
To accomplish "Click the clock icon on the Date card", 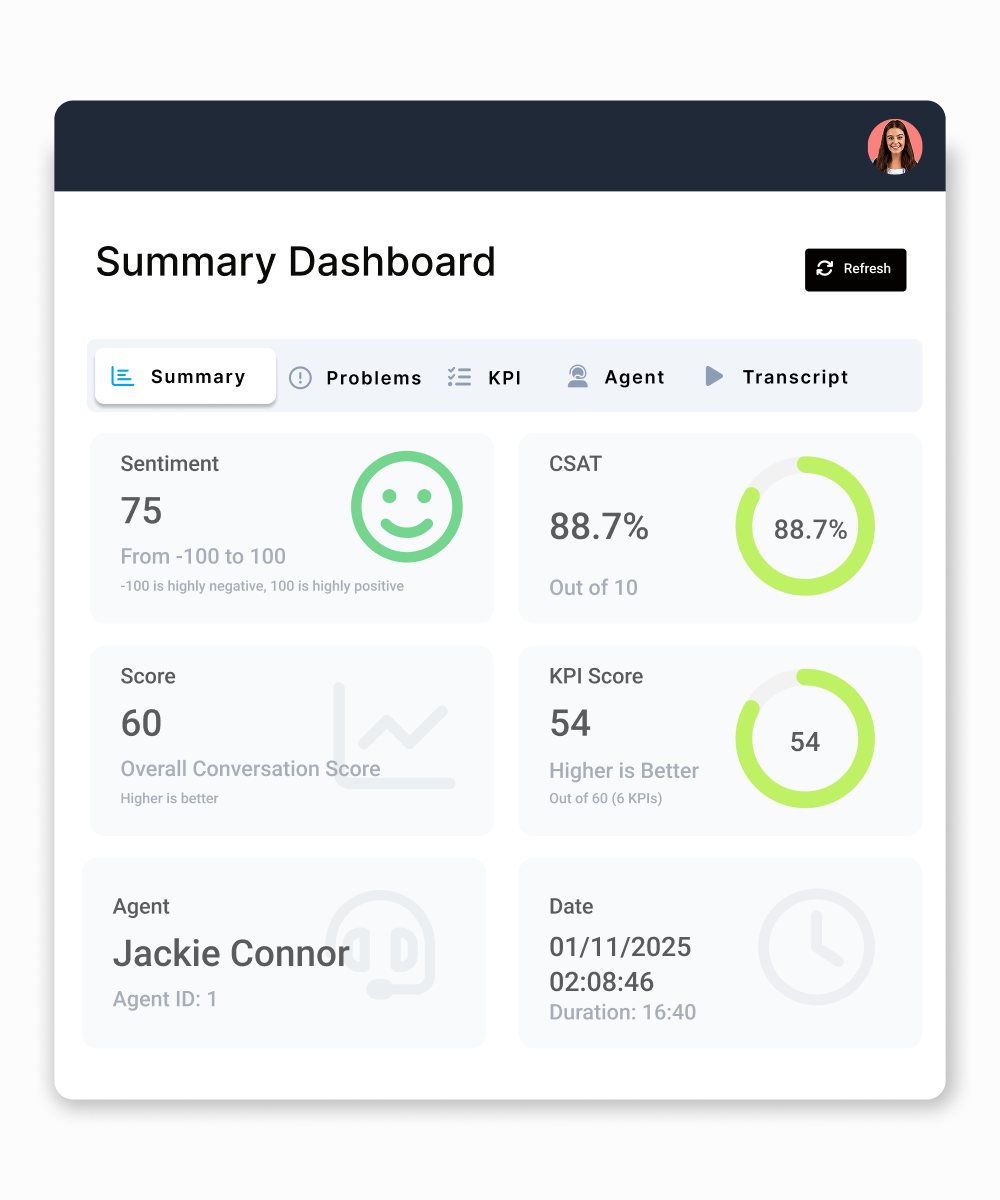I will pos(817,947).
